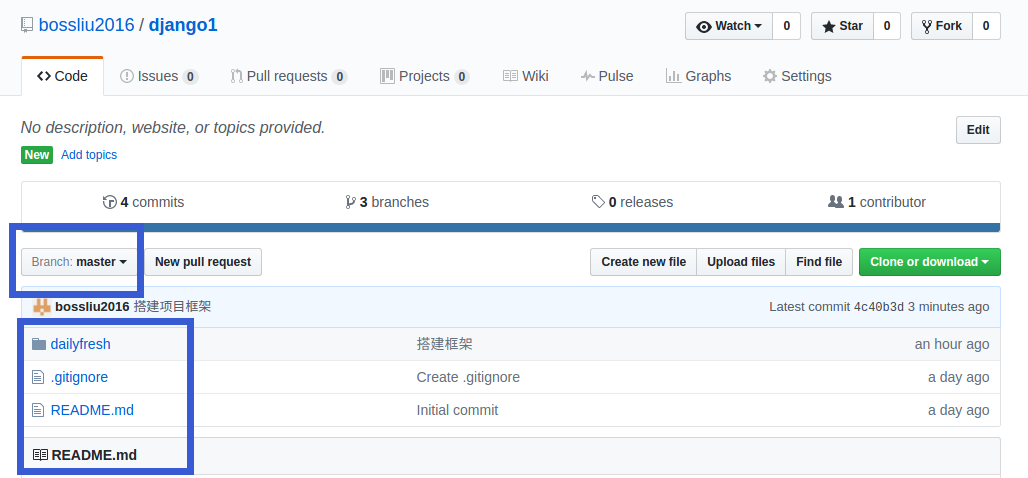Open the Pull requests tab
This screenshot has height=478, width=1028.
tap(287, 76)
